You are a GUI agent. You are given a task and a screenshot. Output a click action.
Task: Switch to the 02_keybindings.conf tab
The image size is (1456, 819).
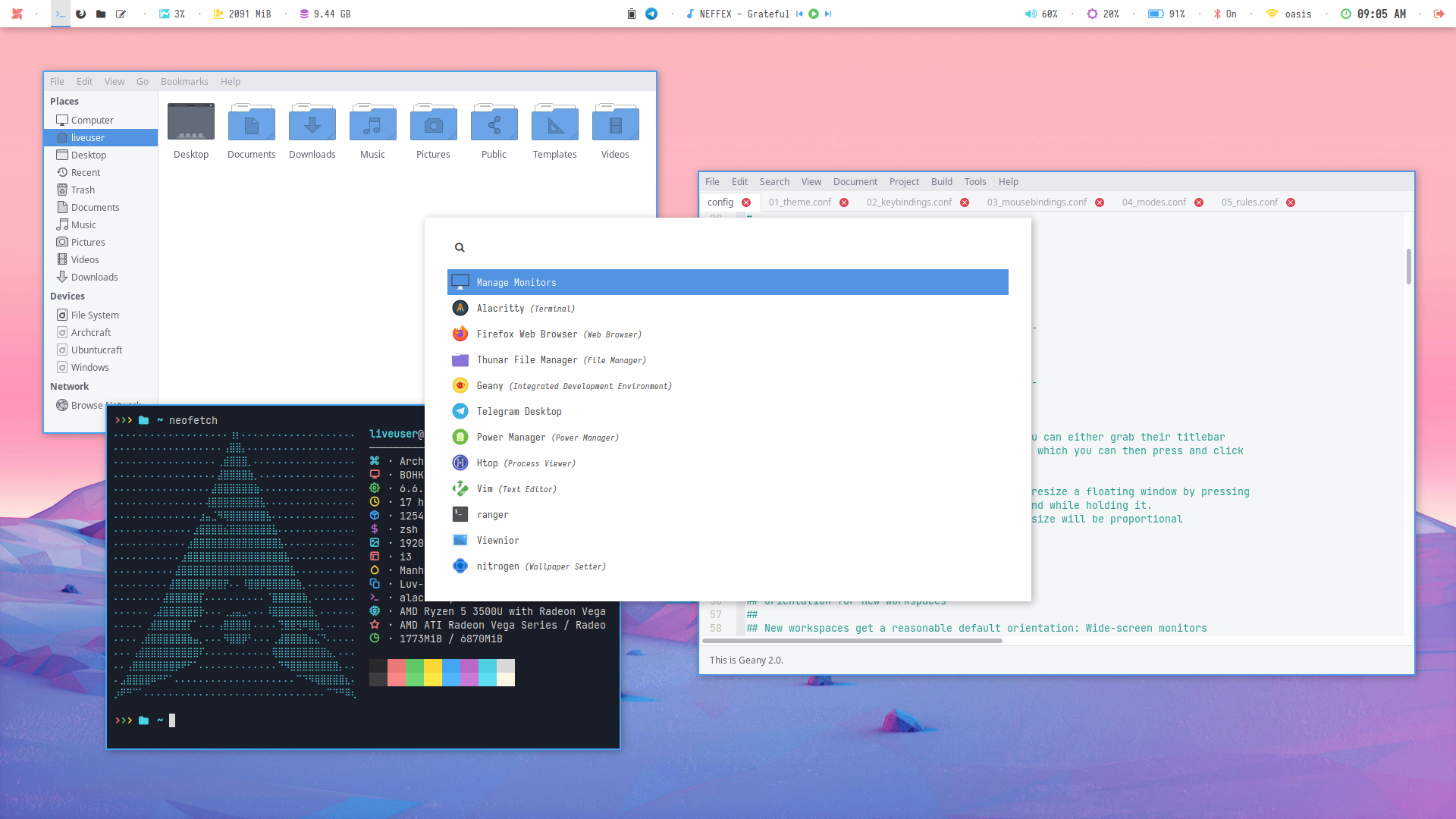pyautogui.click(x=908, y=202)
